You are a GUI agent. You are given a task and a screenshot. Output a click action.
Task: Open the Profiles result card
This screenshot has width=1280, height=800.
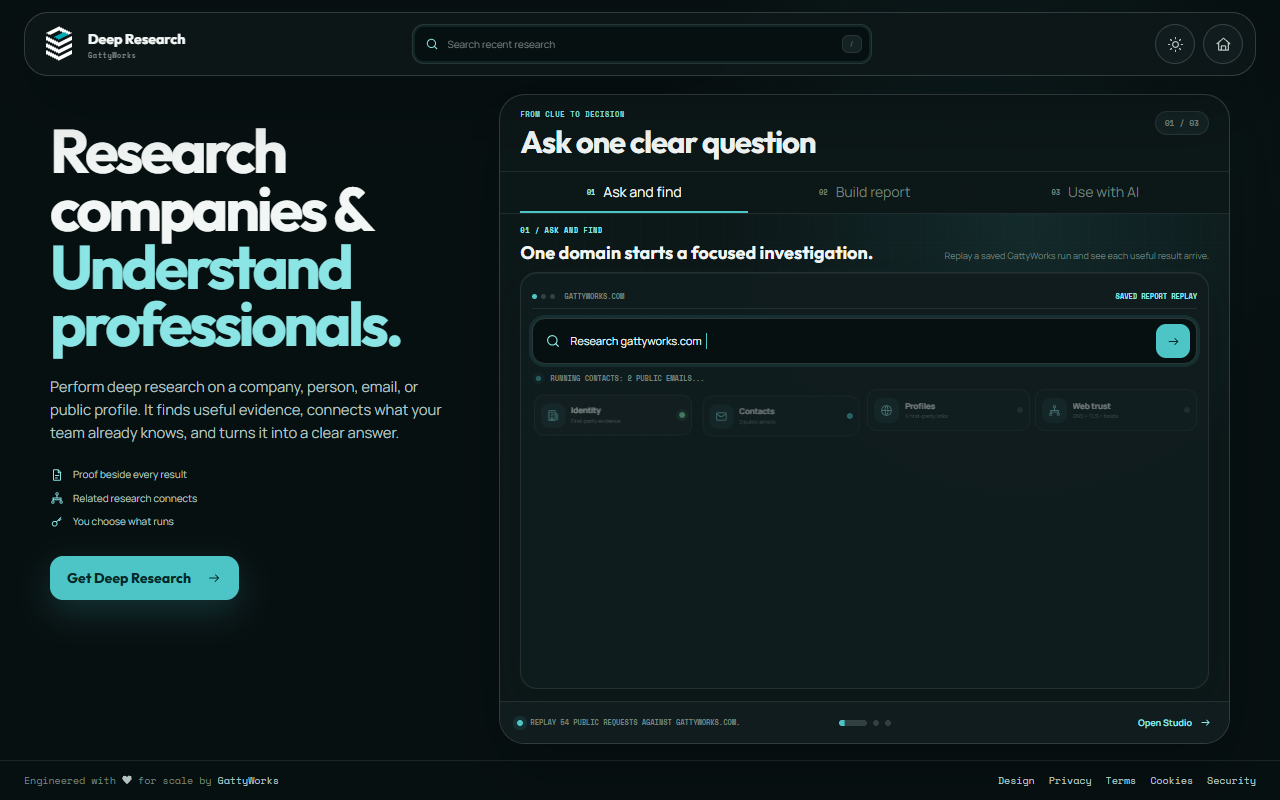coord(948,410)
